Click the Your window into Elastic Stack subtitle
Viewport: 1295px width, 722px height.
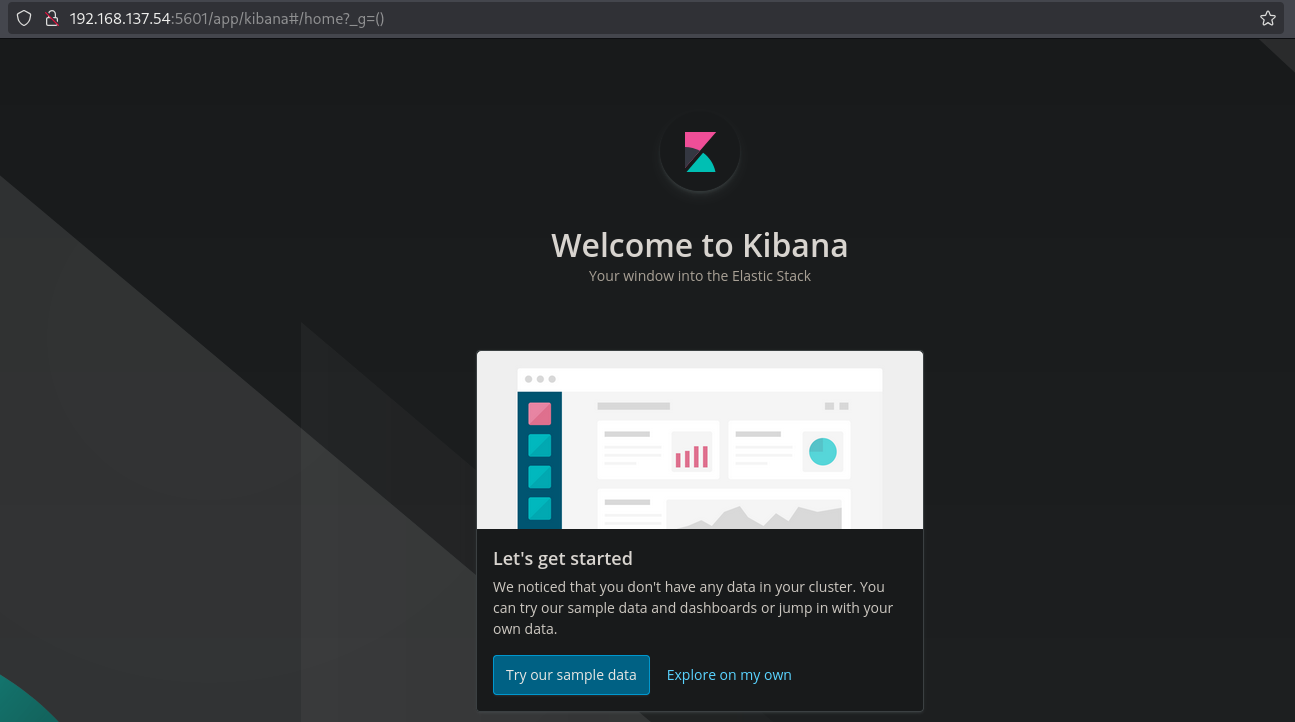pyautogui.click(x=699, y=276)
